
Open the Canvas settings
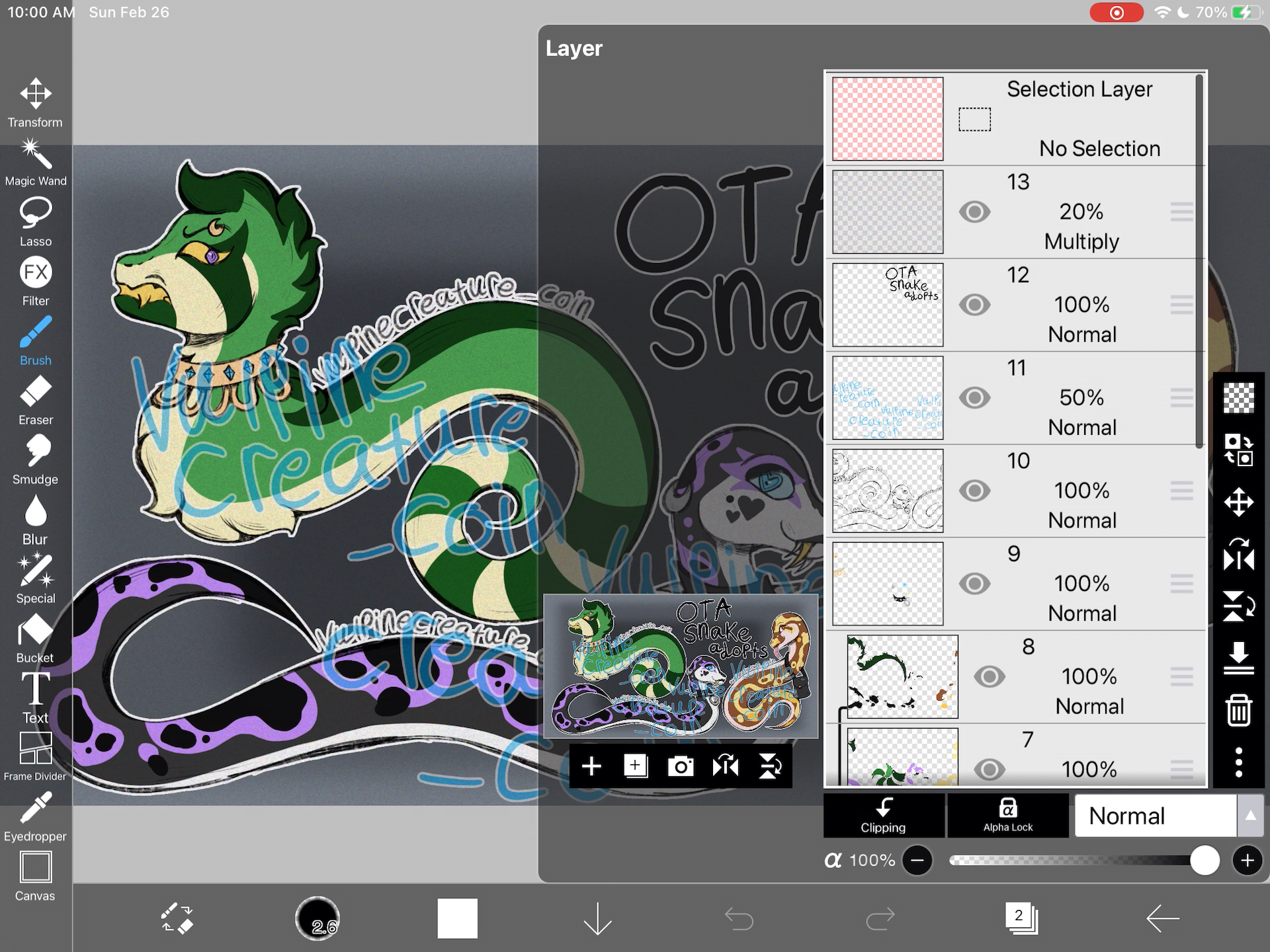point(36,877)
